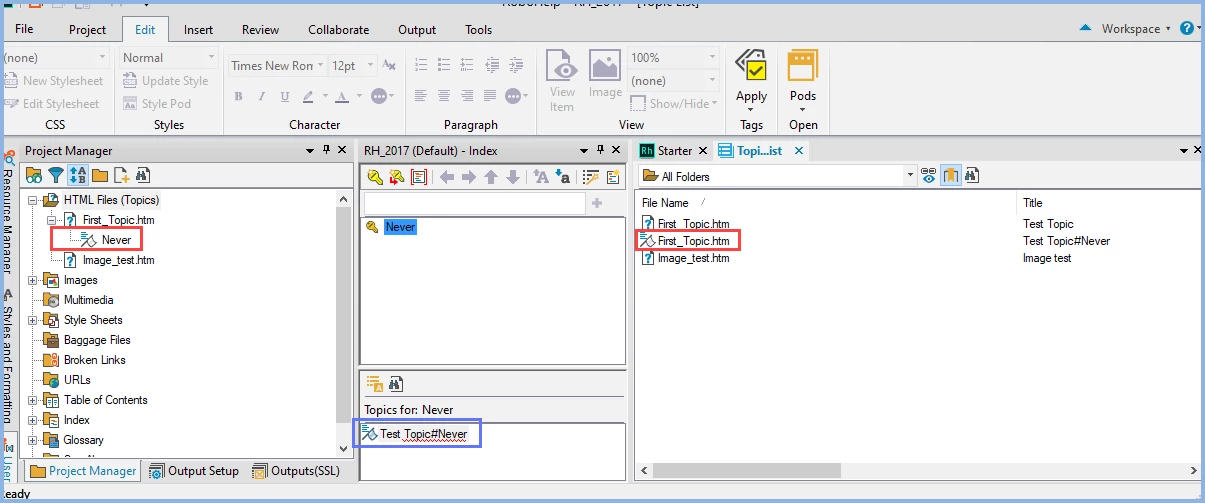Click the Index properties icon
1205x503 pixels.
point(419,177)
